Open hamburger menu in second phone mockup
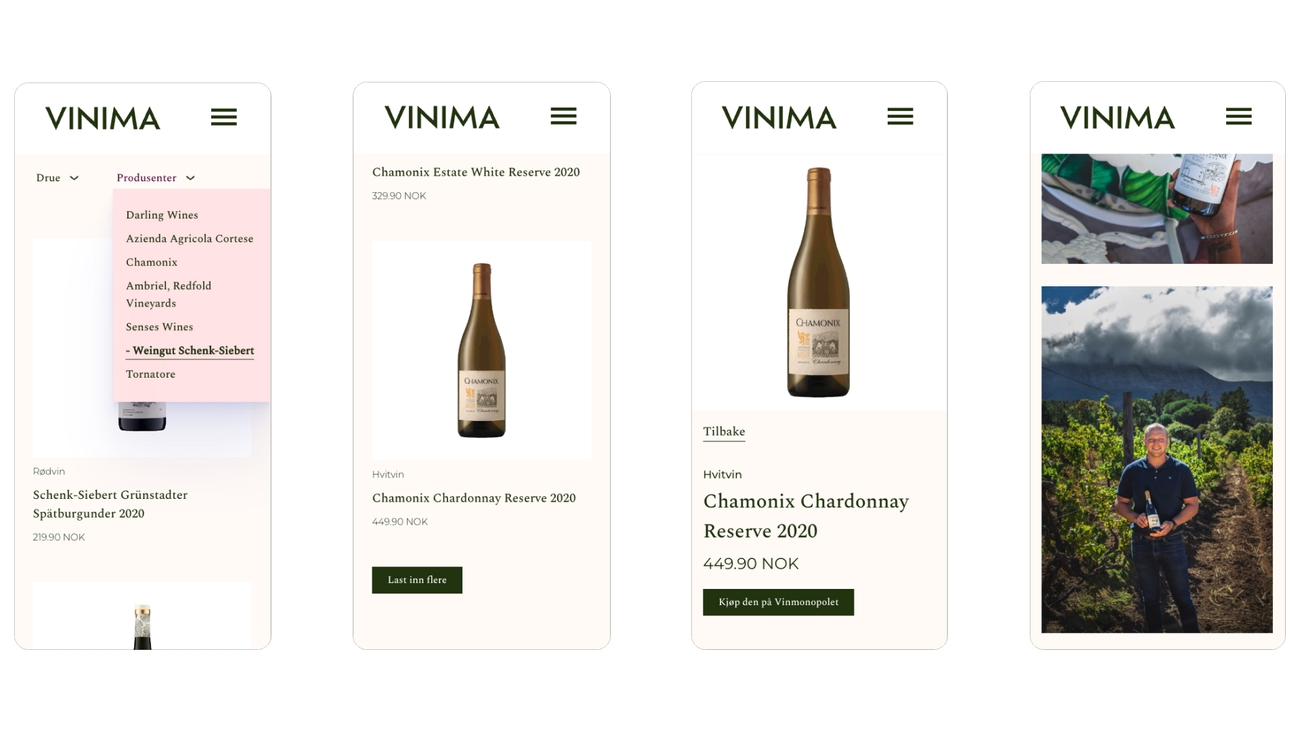The width and height of the screenshot is (1300, 731). click(563, 116)
